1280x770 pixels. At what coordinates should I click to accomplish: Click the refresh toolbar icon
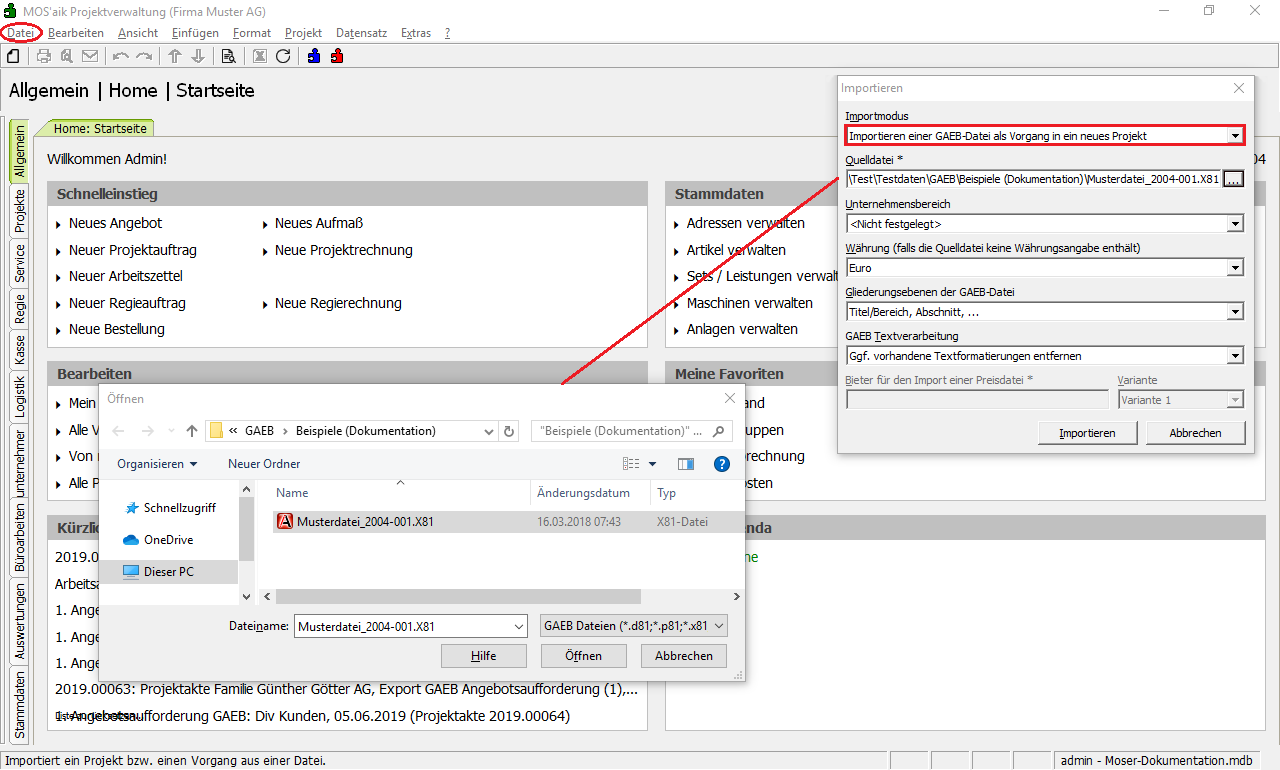pos(283,56)
